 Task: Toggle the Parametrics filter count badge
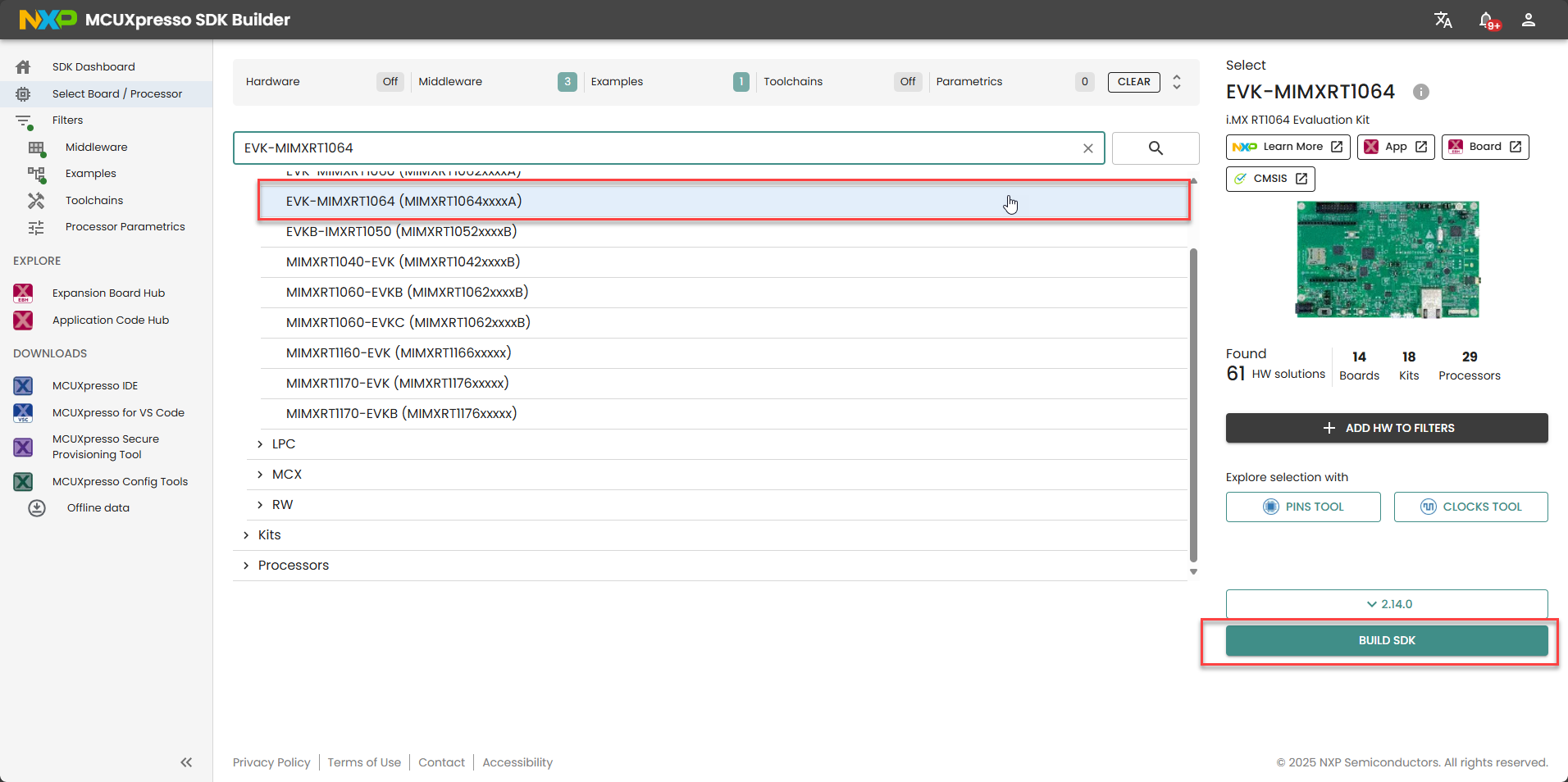[x=1085, y=82]
